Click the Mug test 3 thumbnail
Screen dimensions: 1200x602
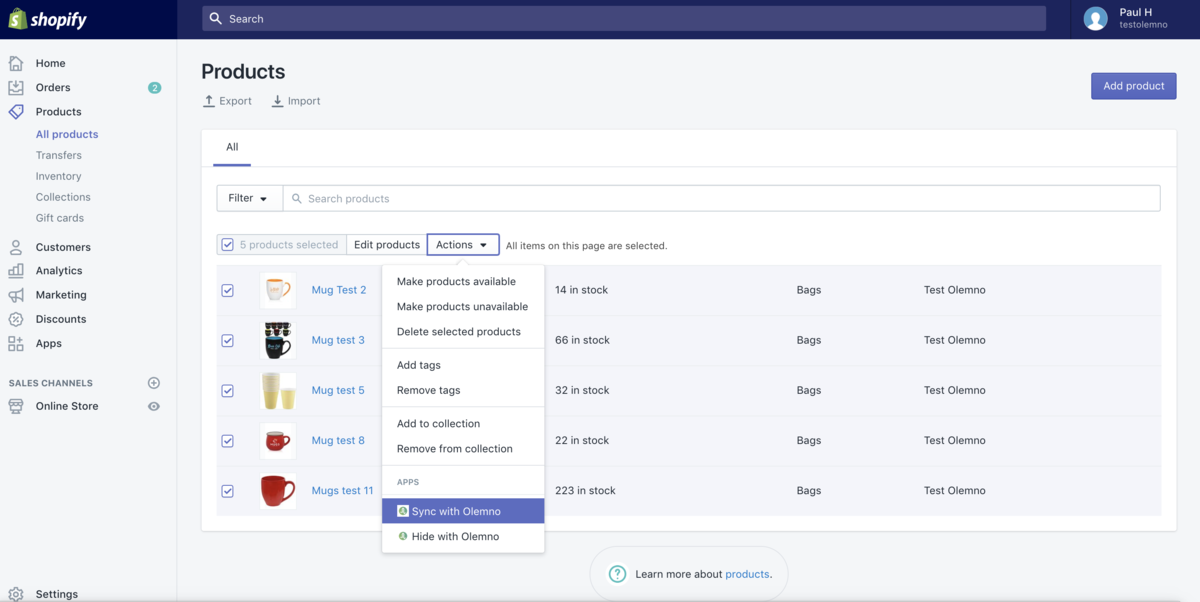(x=278, y=340)
